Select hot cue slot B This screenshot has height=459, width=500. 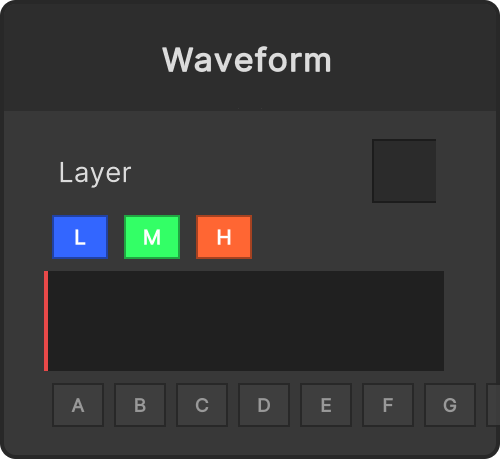pos(140,405)
